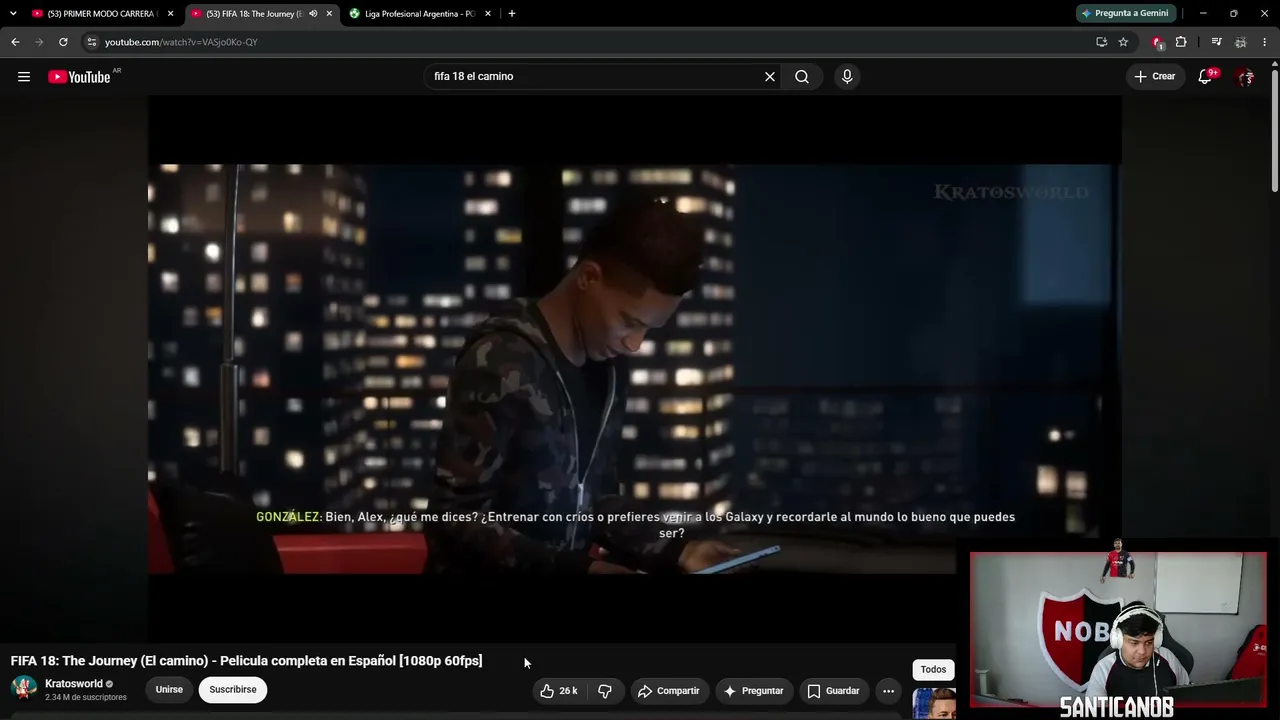The width and height of the screenshot is (1280, 720).
Task: Open more actions three-dot menu
Action: coord(888,691)
